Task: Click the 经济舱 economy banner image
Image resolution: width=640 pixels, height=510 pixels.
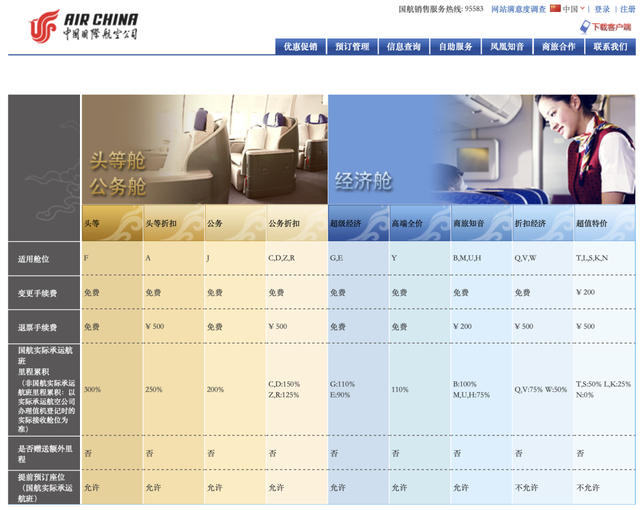Action: coord(482,149)
